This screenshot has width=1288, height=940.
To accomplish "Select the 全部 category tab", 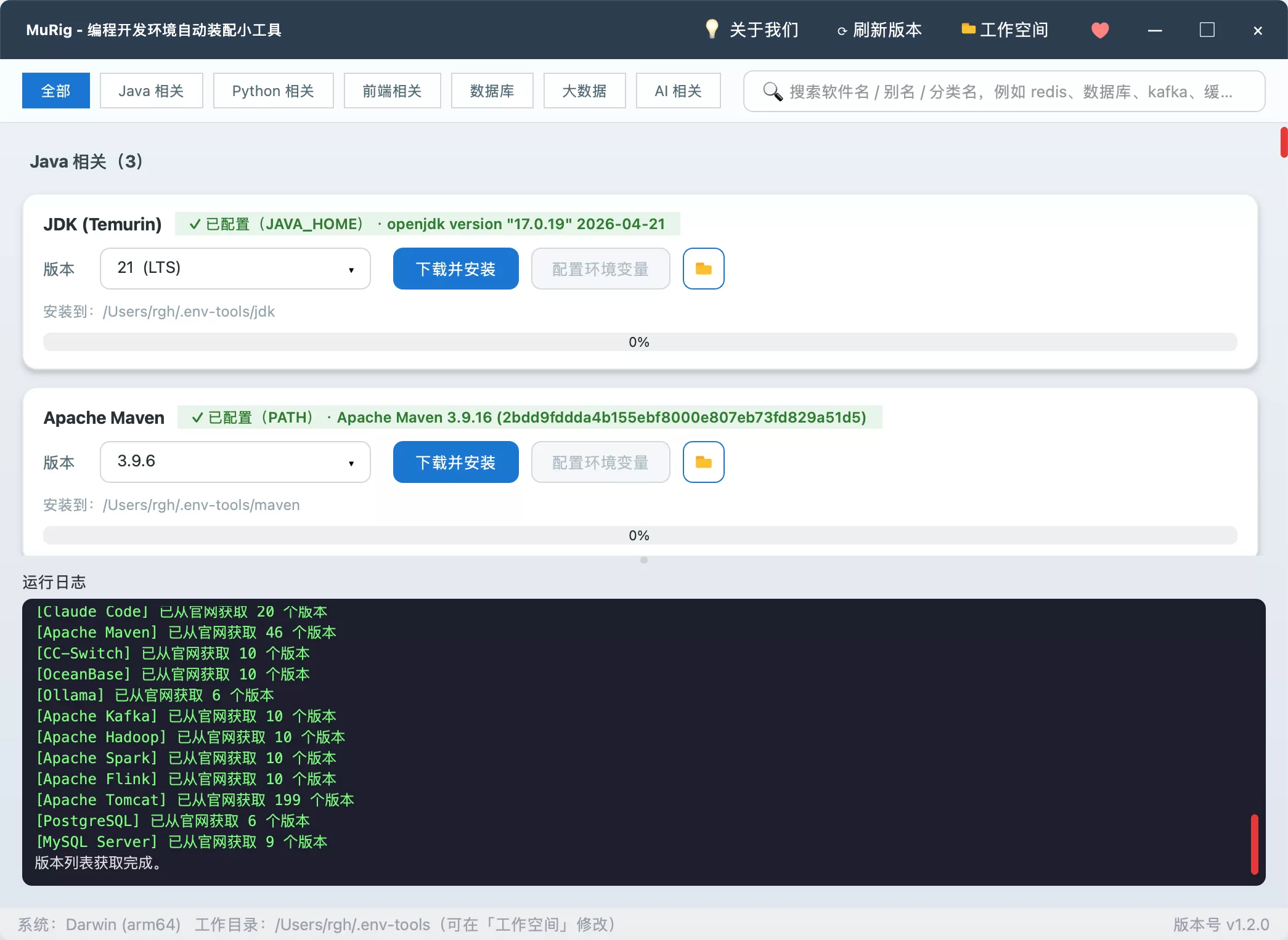I will click(x=56, y=91).
